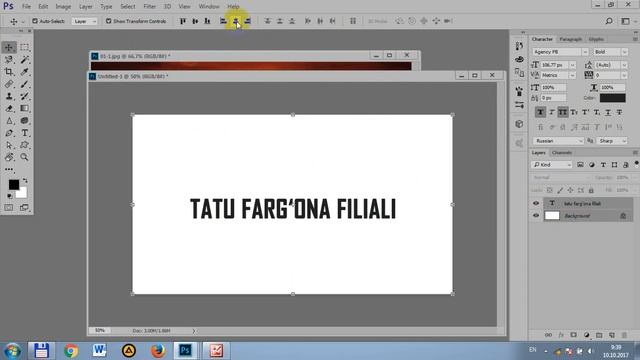
Task: Select the Brush tool
Action: (24, 84)
